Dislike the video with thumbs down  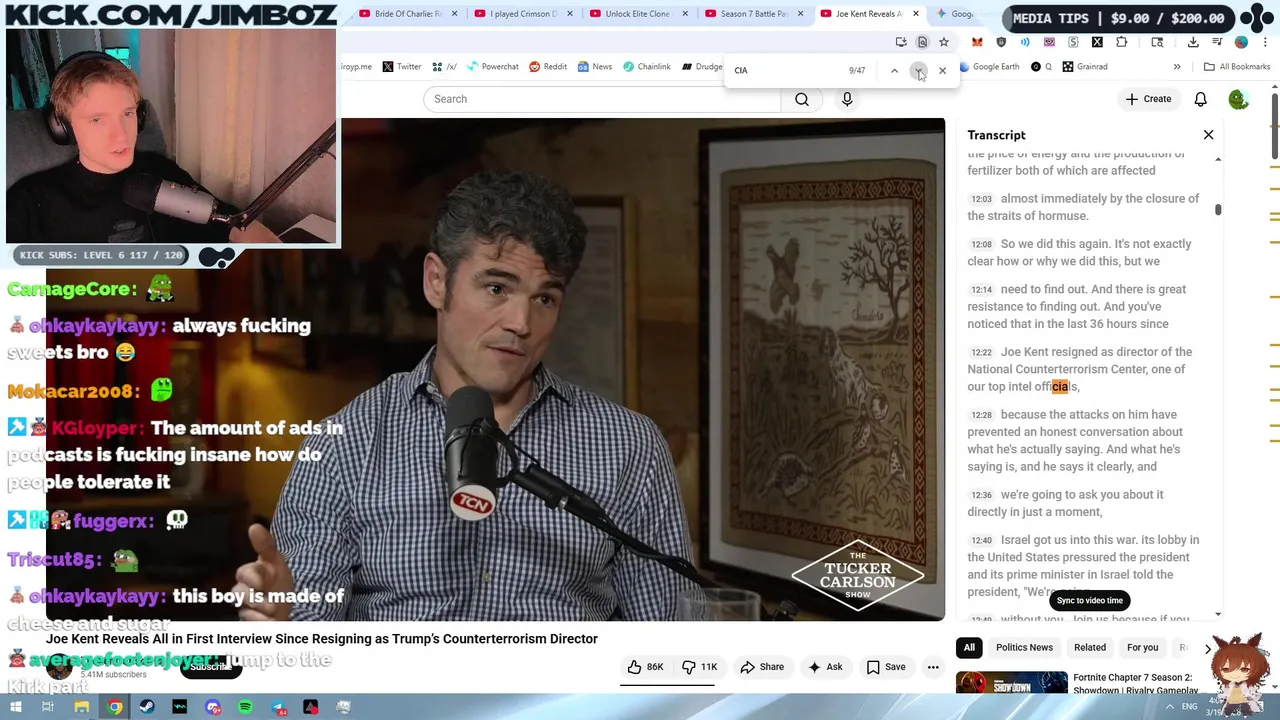point(700,667)
